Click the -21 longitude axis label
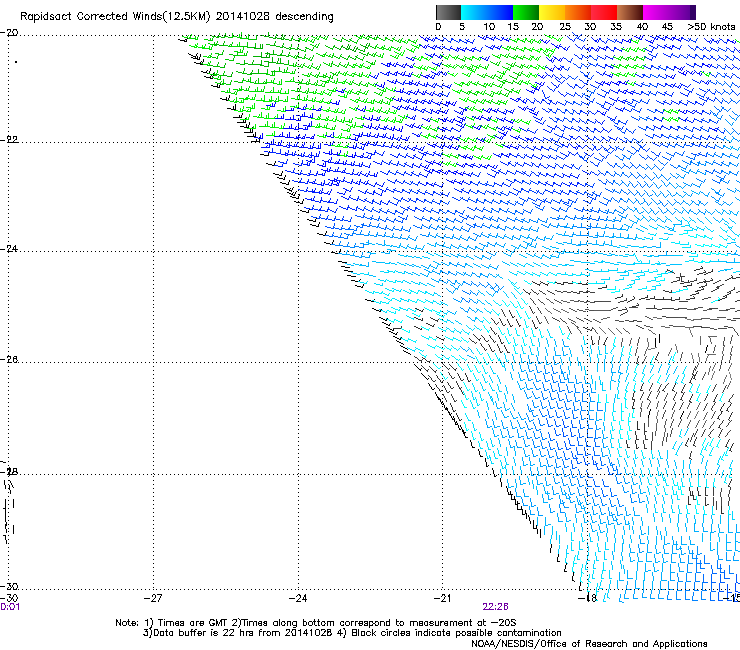The width and height of the screenshot is (740, 650). pos(442,599)
